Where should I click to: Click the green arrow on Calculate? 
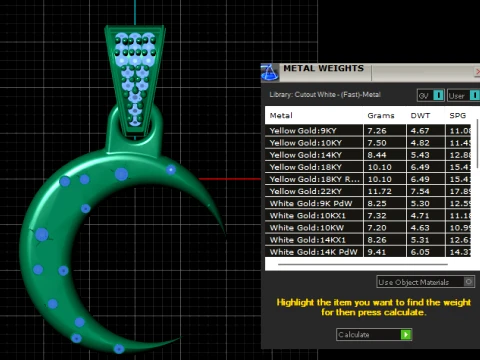coord(406,334)
